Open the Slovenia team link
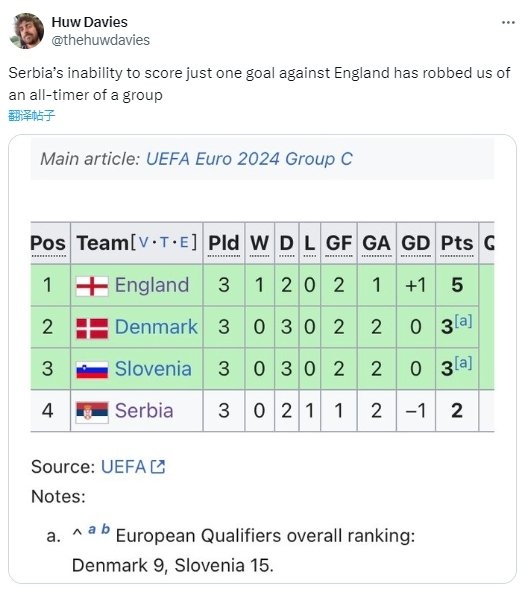The width and height of the screenshot is (532, 589). [153, 369]
